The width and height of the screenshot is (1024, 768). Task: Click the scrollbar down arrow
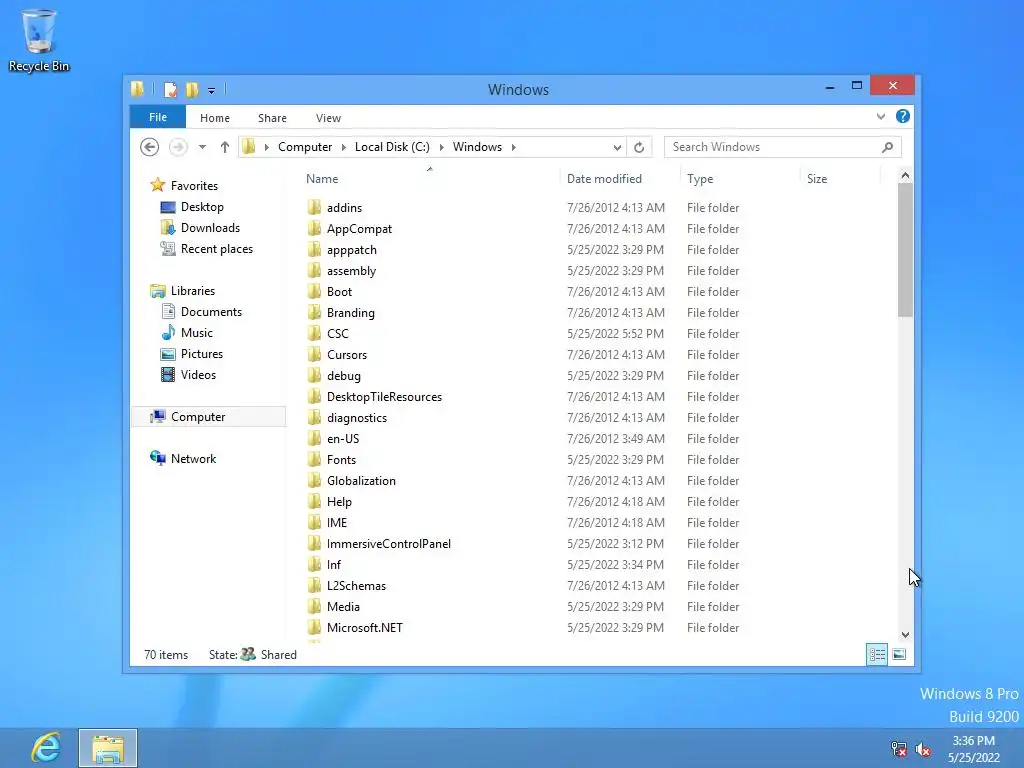pyautogui.click(x=905, y=635)
